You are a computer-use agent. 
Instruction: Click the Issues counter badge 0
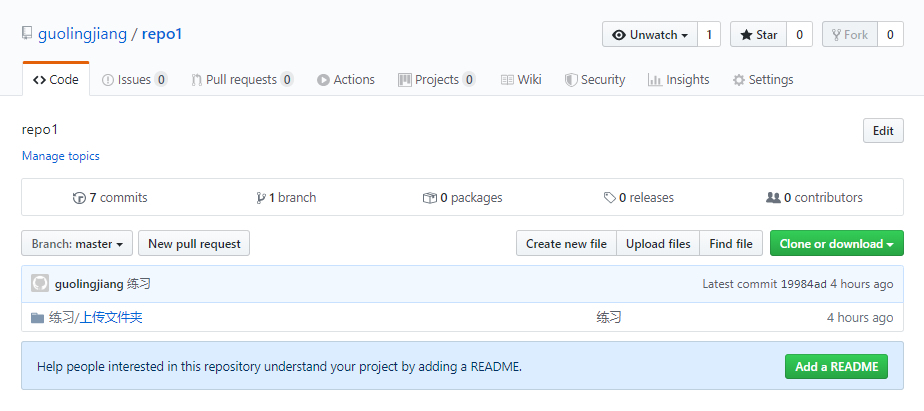pyautogui.click(x=161, y=80)
